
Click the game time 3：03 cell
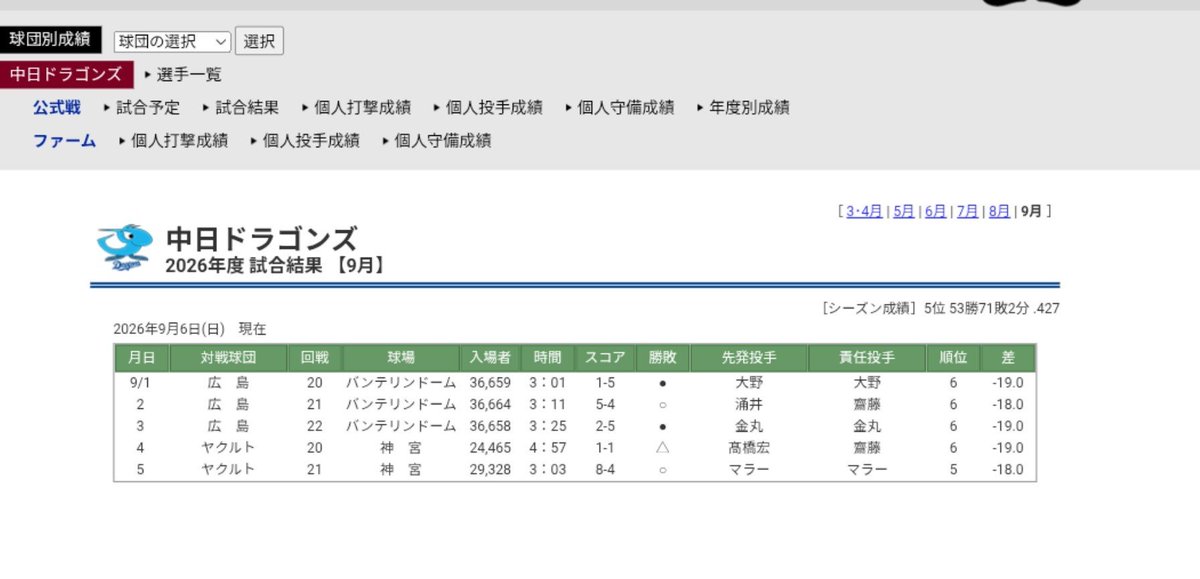[x=547, y=469]
